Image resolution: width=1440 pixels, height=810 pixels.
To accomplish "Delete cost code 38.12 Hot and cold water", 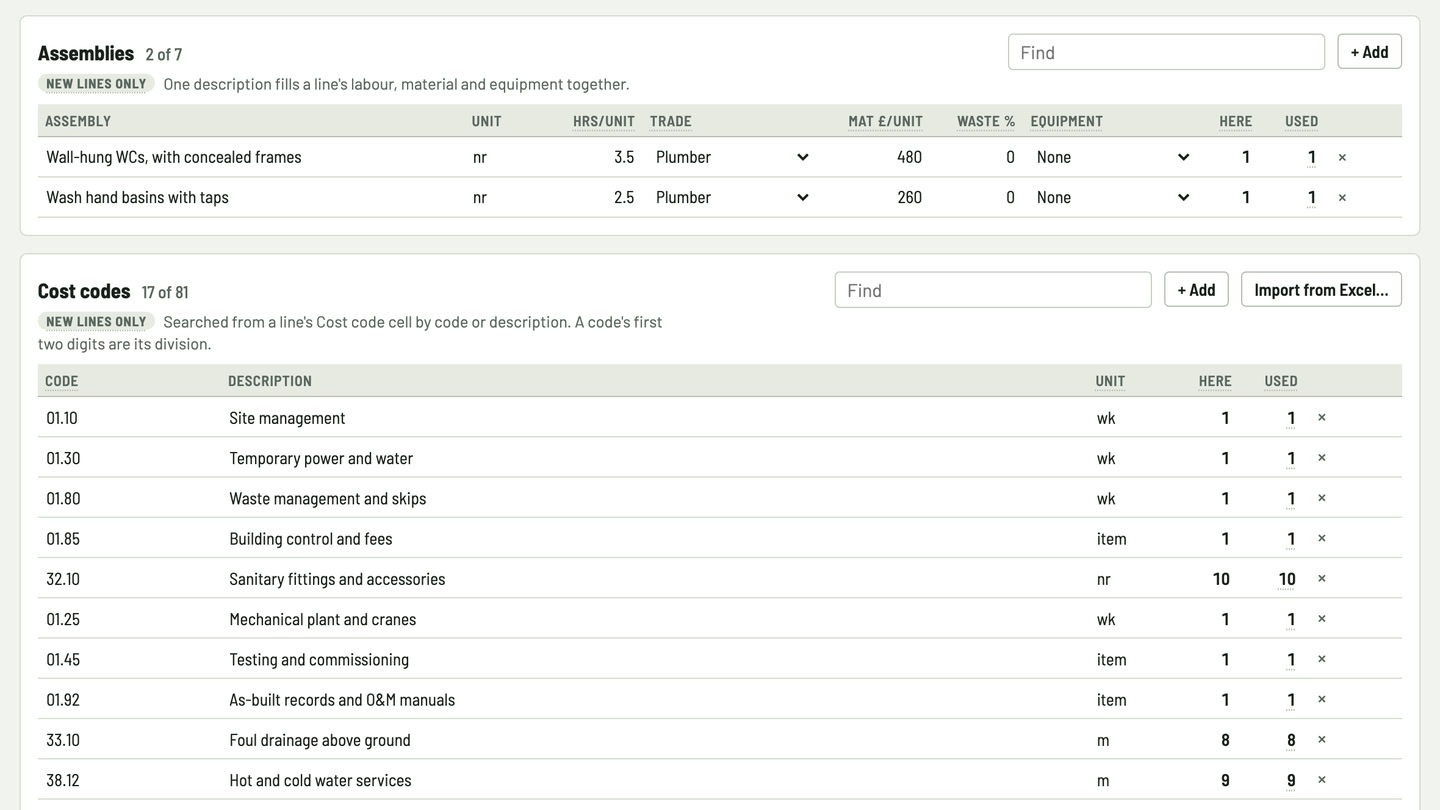I will pos(1321,780).
